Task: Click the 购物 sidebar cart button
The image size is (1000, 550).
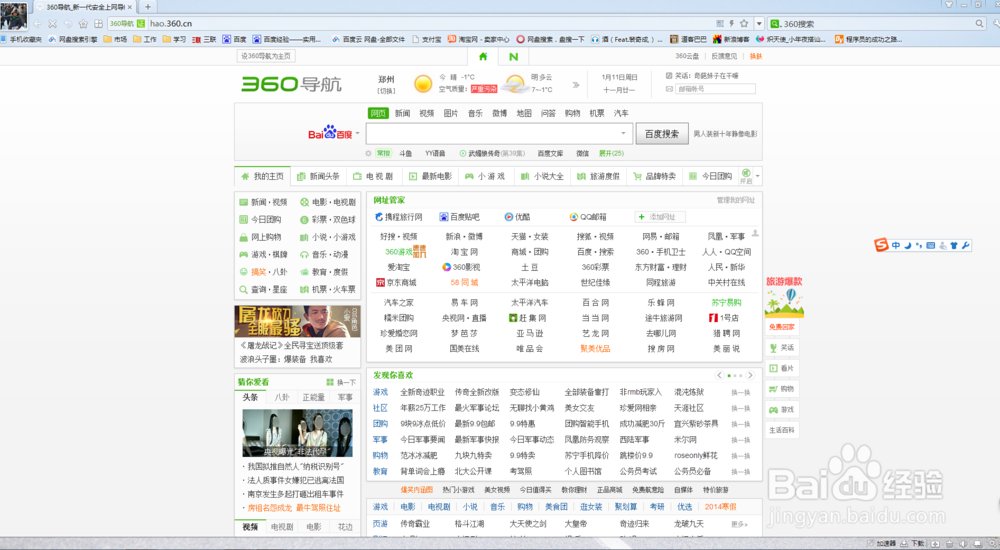Action: coord(782,389)
